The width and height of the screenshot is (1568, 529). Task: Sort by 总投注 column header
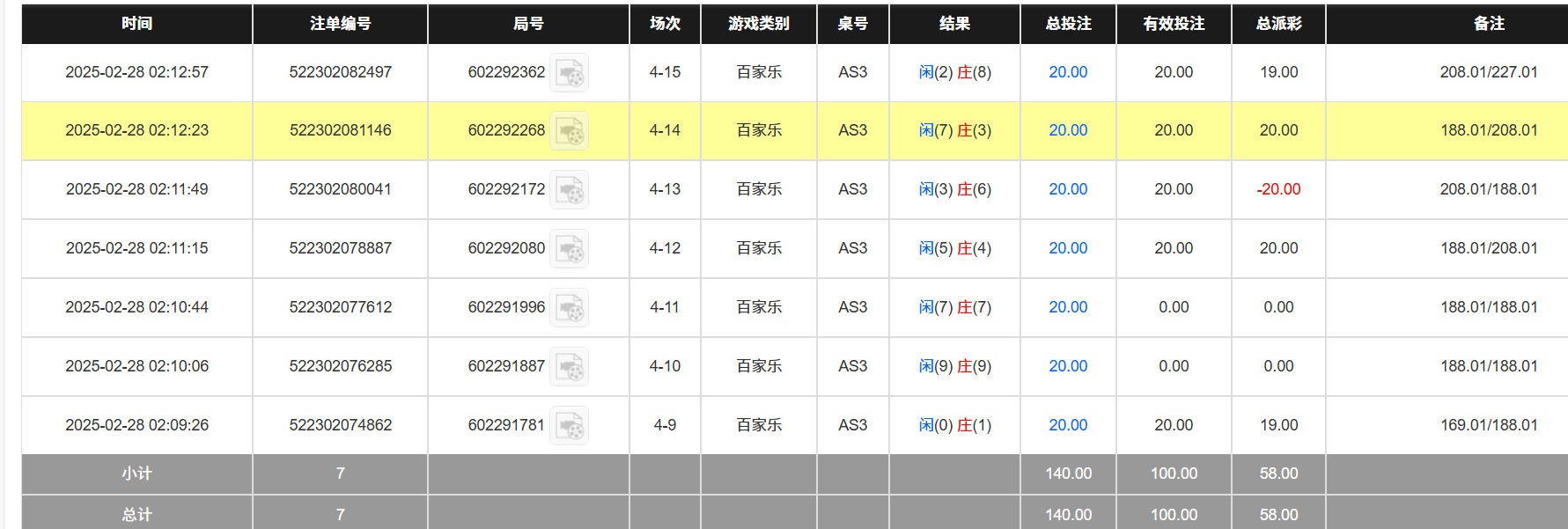pos(1068,24)
